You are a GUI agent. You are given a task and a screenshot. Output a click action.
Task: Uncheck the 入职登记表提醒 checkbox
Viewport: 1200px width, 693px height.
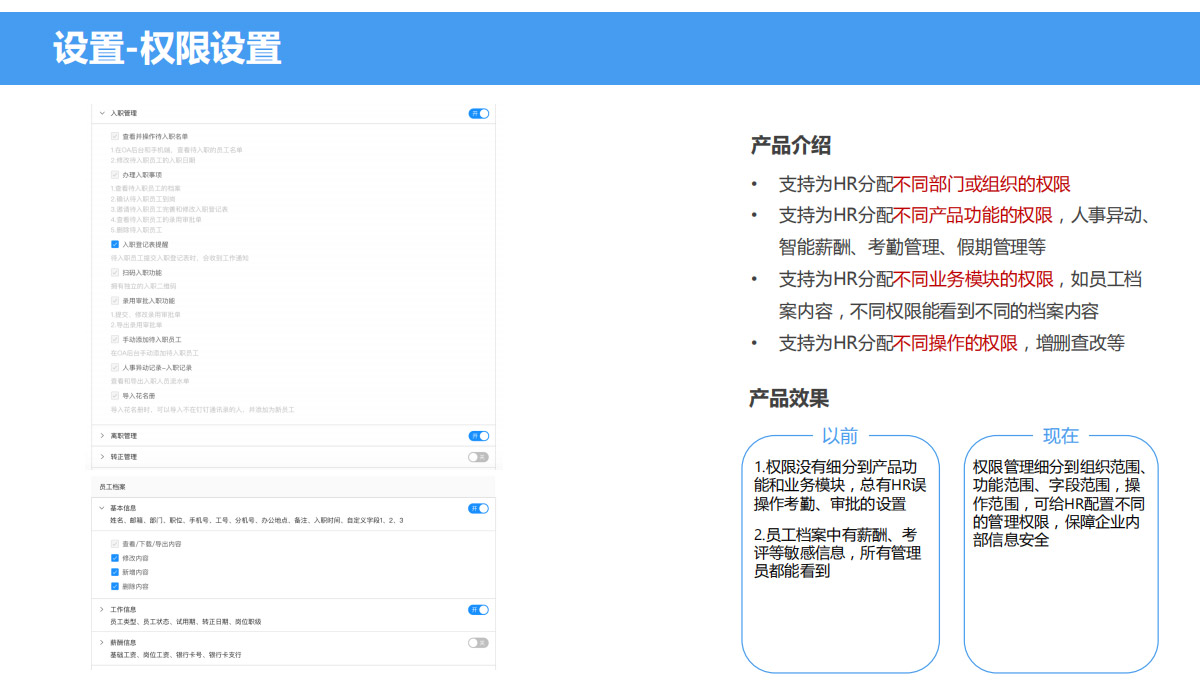[115, 244]
